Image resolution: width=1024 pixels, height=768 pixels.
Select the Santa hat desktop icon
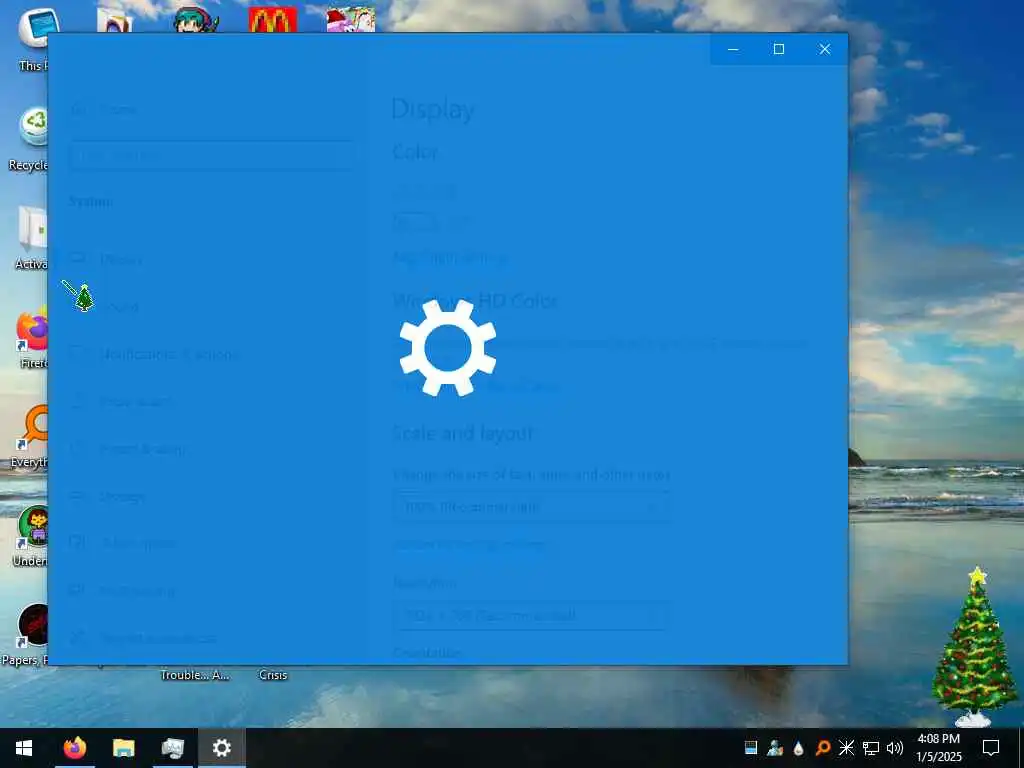[x=351, y=20]
